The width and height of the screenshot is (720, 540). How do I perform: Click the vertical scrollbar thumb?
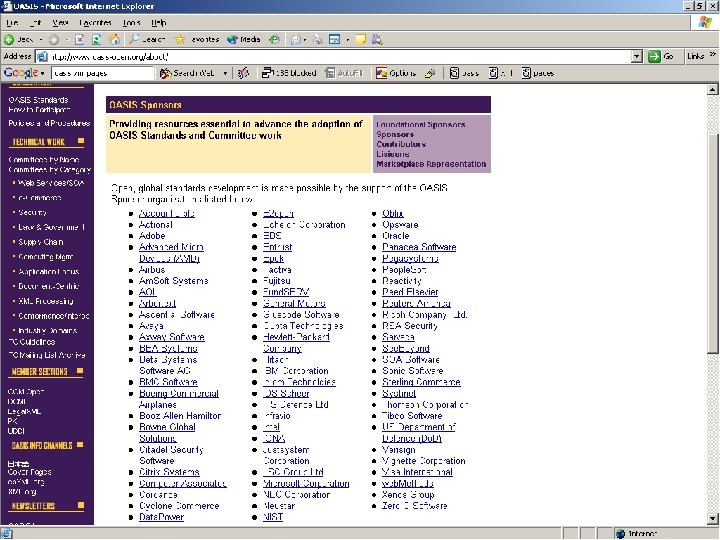pyautogui.click(x=713, y=242)
